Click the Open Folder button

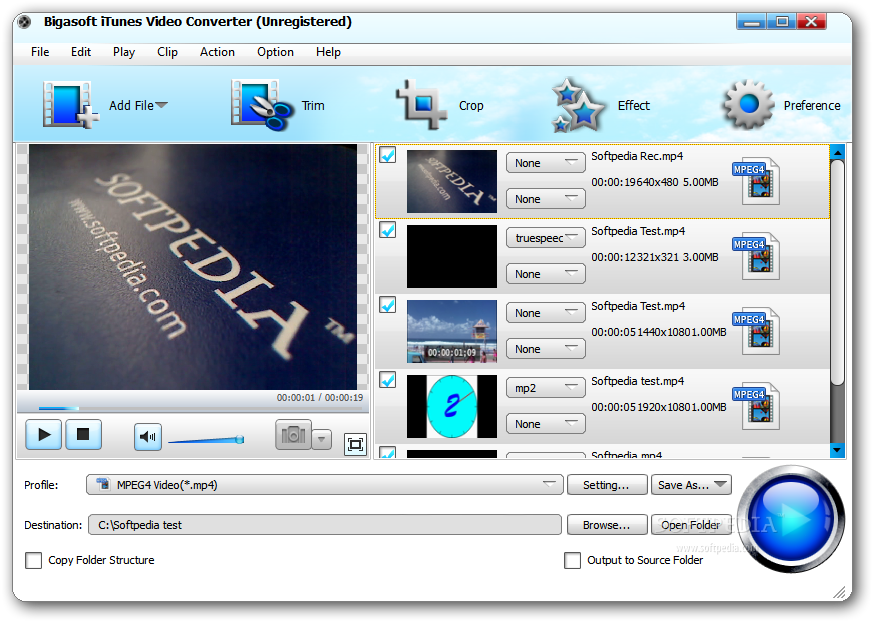pos(691,525)
